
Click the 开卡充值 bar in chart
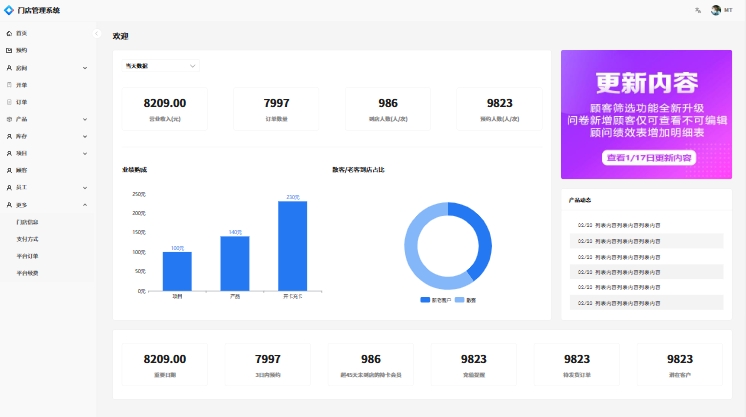[292, 245]
